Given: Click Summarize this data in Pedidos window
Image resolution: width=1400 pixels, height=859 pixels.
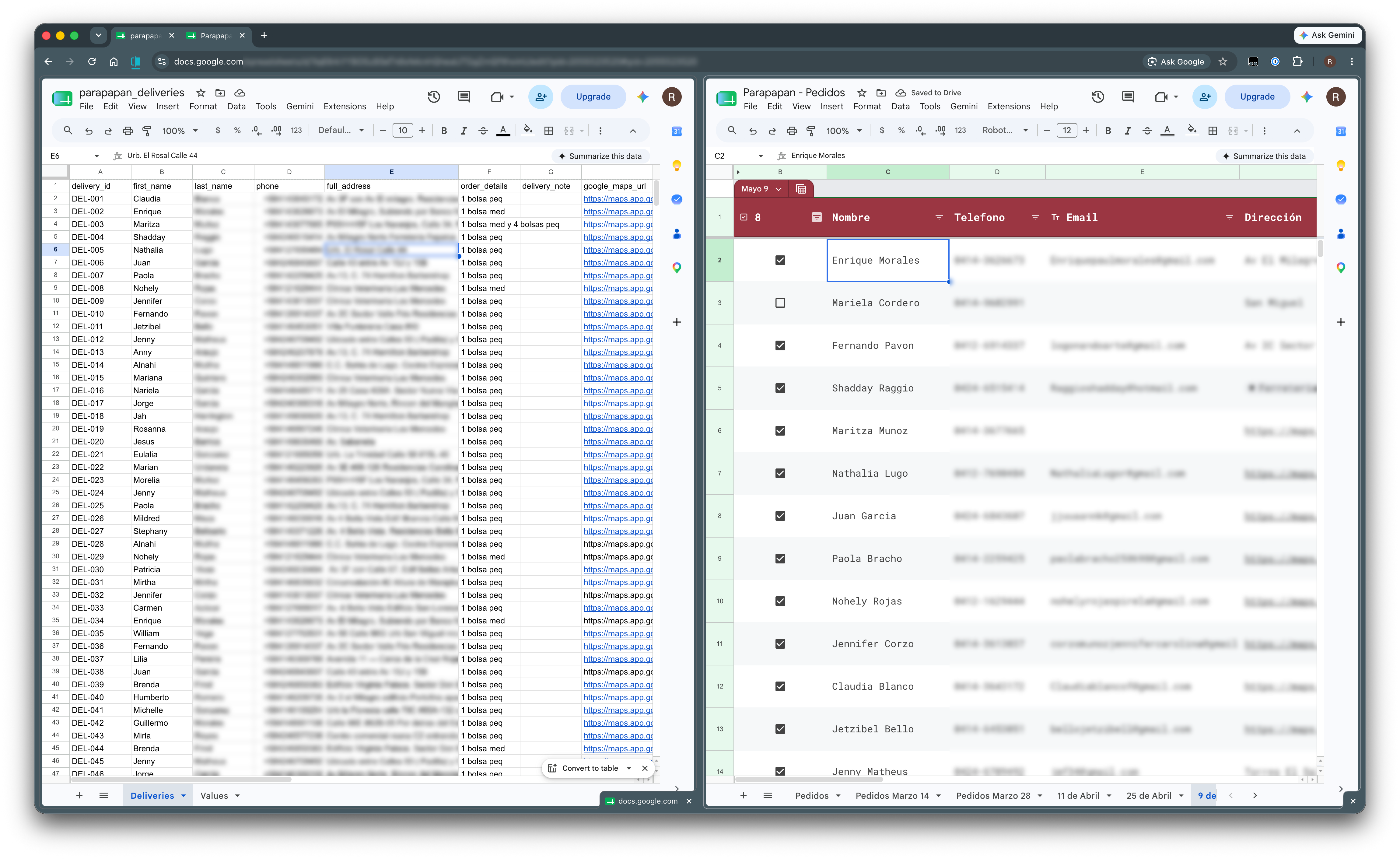Looking at the screenshot, I should pos(1264,156).
